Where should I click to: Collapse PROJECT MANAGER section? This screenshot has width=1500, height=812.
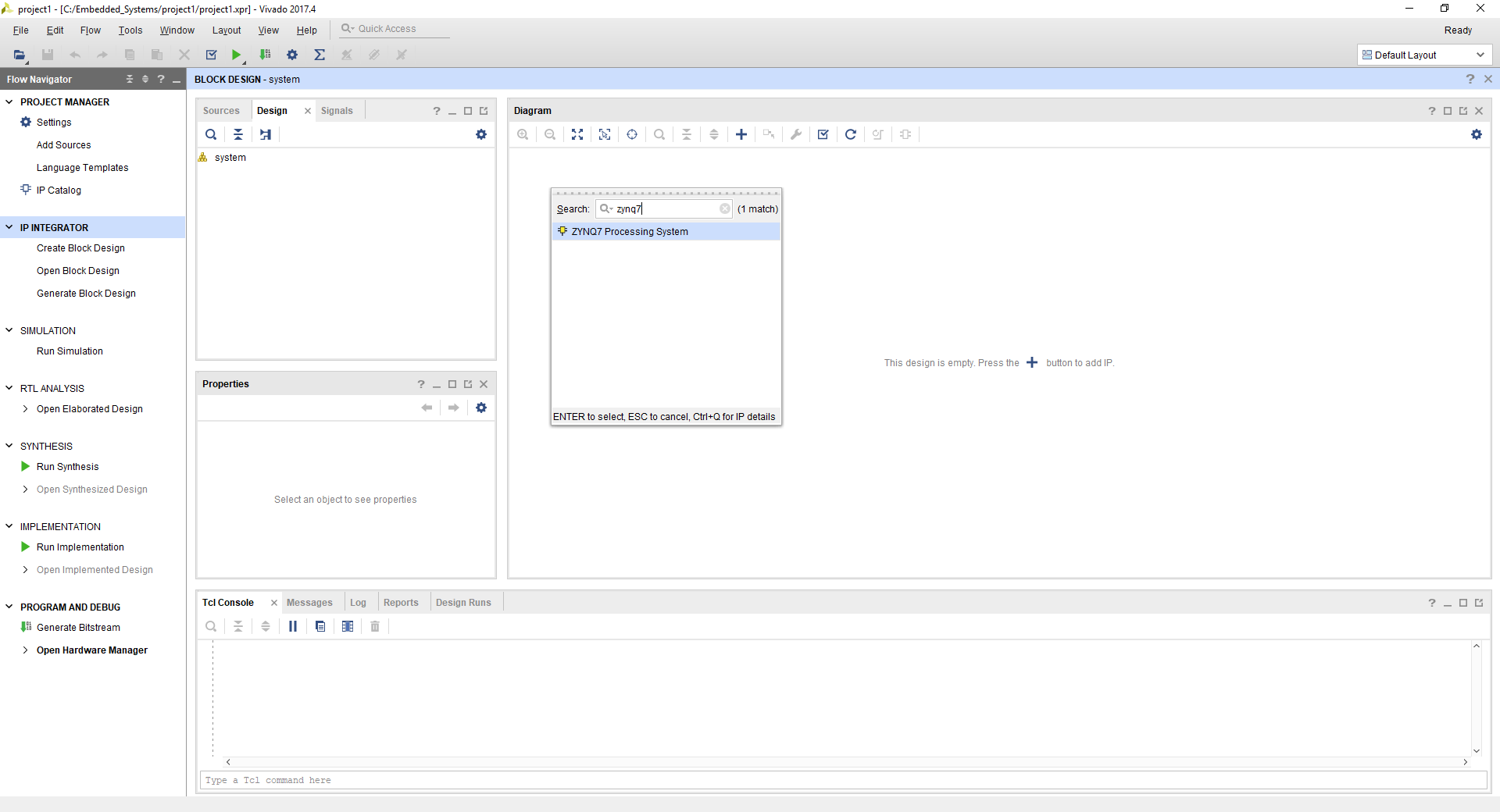click(x=9, y=101)
